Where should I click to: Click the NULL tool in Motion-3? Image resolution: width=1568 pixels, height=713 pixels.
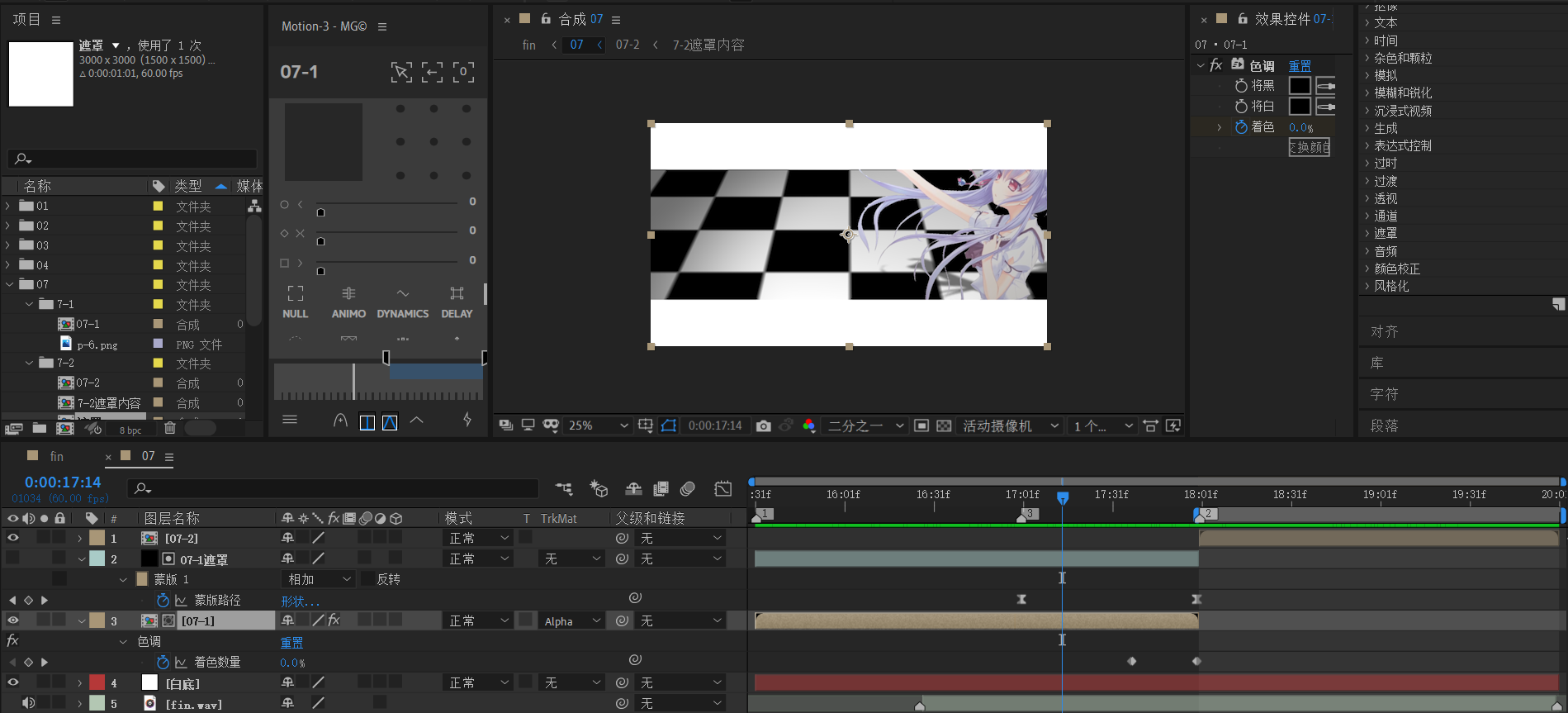coord(295,302)
